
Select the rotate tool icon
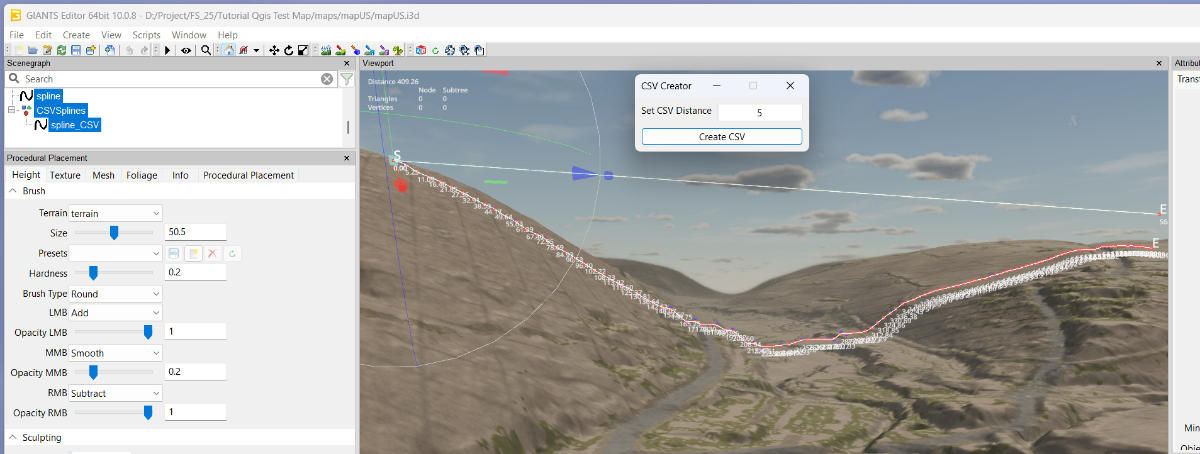pos(289,50)
